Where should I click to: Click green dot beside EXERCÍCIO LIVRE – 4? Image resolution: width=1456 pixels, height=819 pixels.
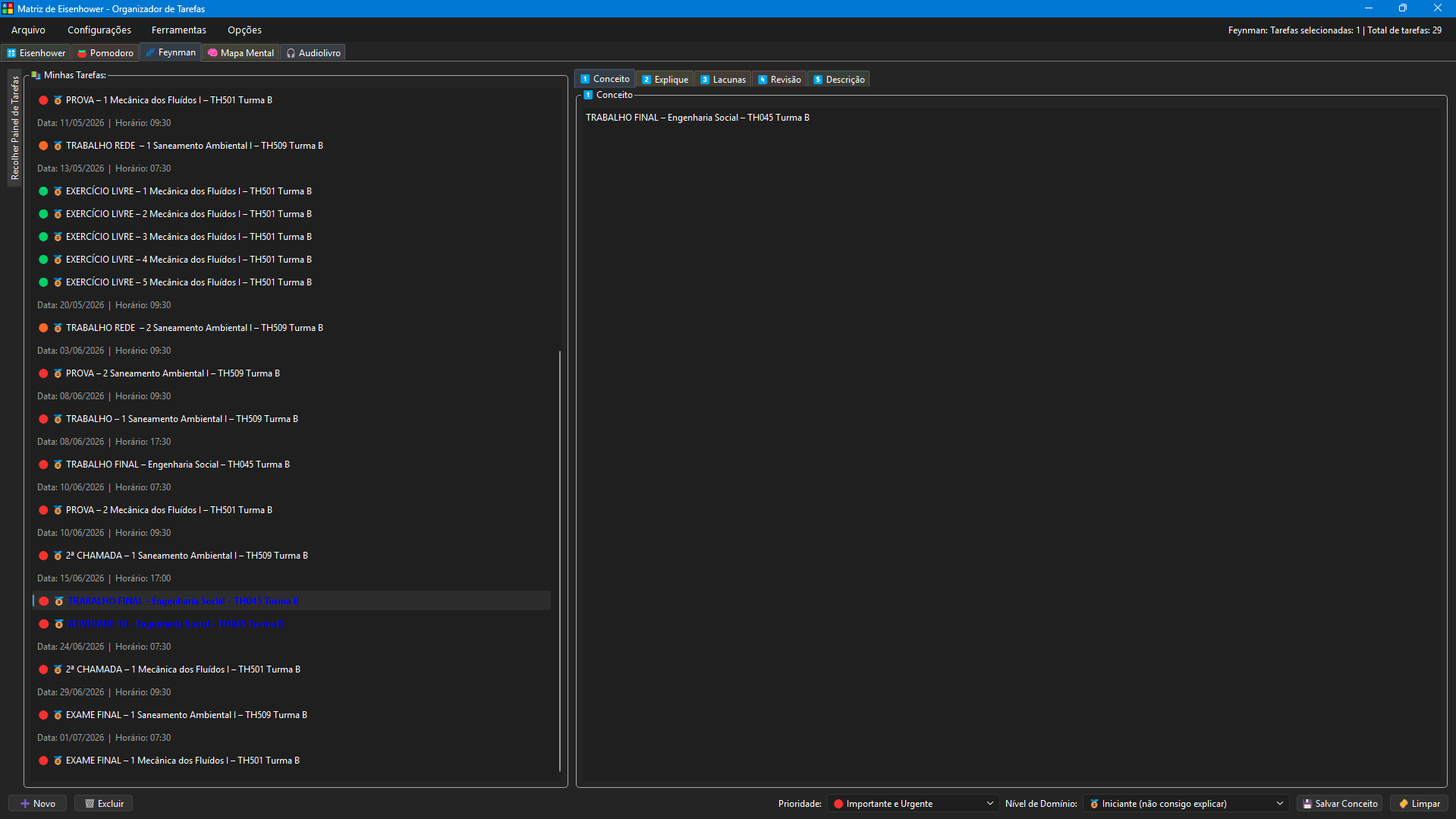(x=43, y=260)
